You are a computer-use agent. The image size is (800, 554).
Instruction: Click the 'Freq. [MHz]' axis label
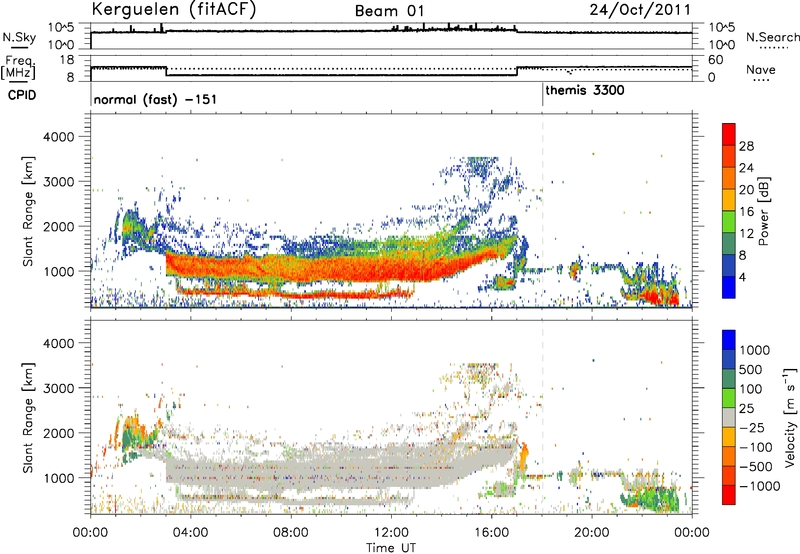coord(19,68)
